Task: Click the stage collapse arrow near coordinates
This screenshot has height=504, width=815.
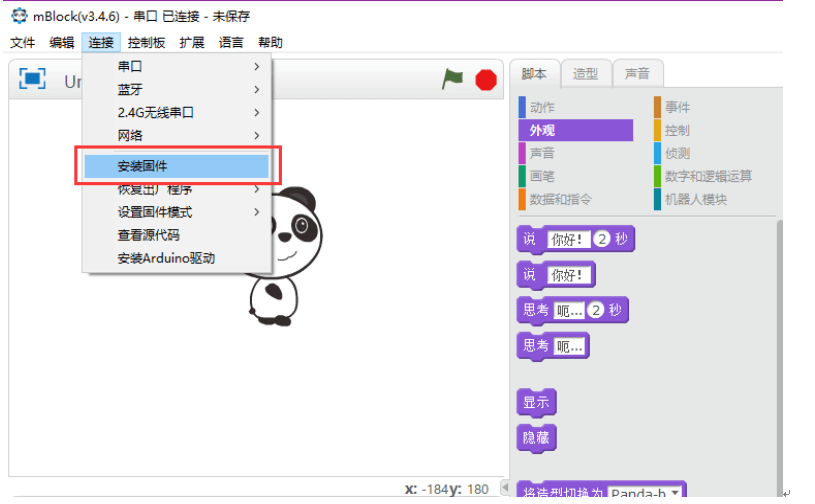Action: [504, 488]
